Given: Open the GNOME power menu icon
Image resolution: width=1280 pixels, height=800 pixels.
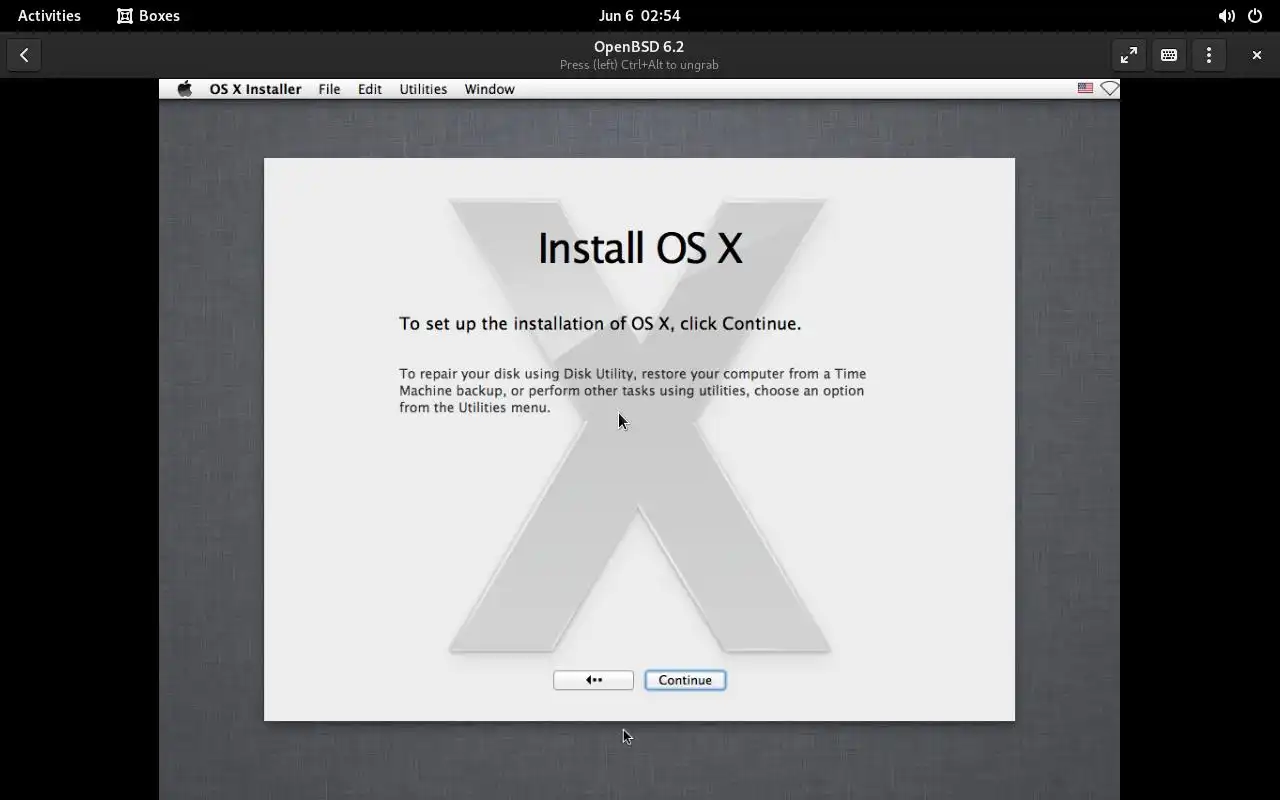Looking at the screenshot, I should click(x=1255, y=16).
